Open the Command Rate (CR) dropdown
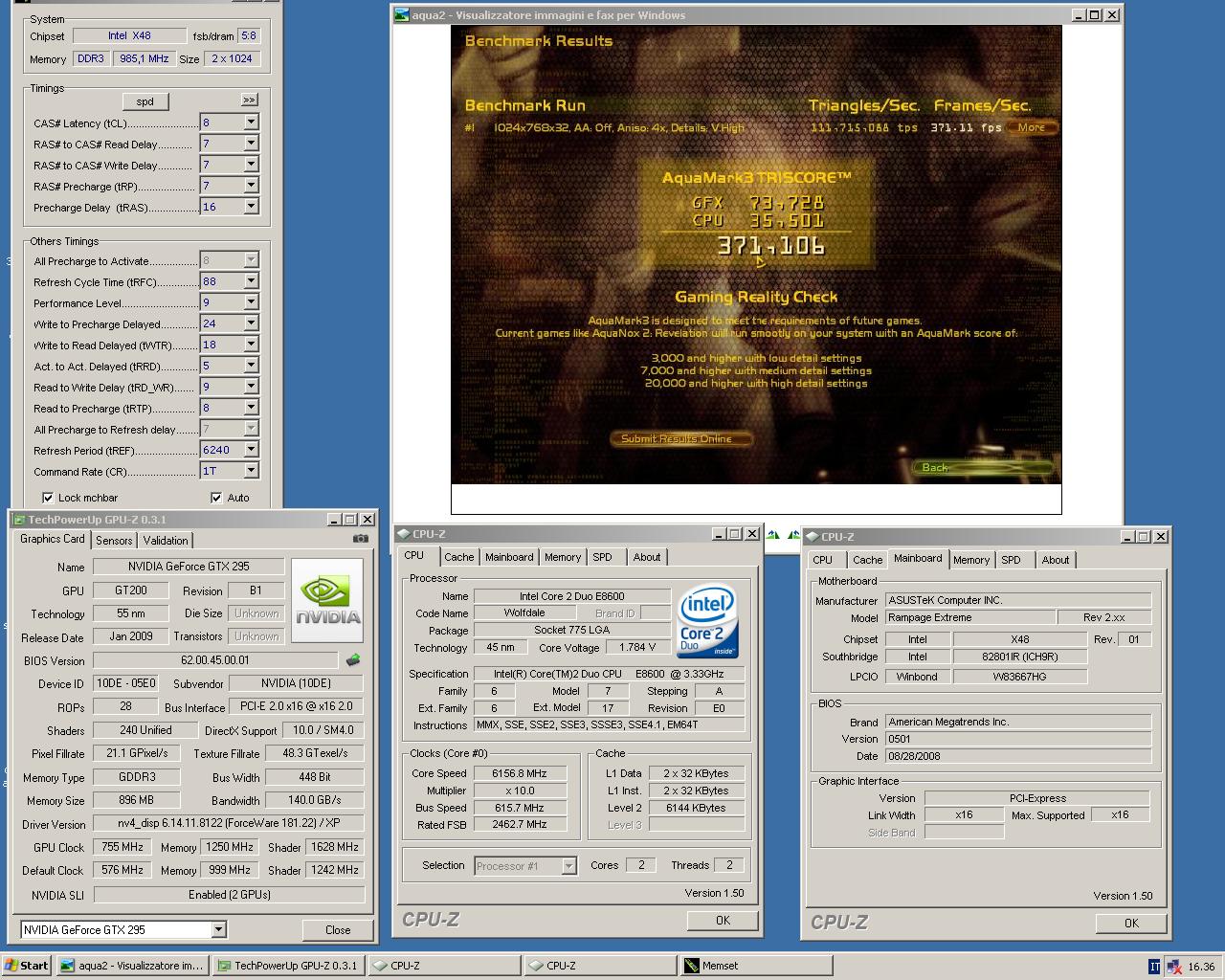This screenshot has width=1225, height=980. (251, 471)
